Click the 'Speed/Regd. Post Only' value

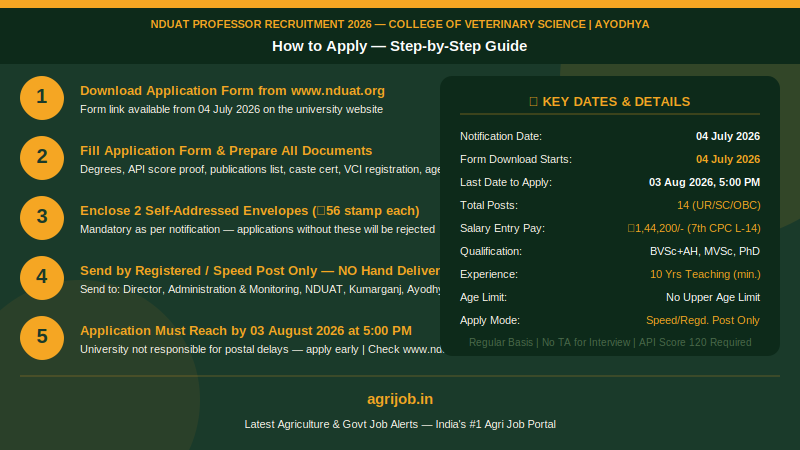point(703,320)
